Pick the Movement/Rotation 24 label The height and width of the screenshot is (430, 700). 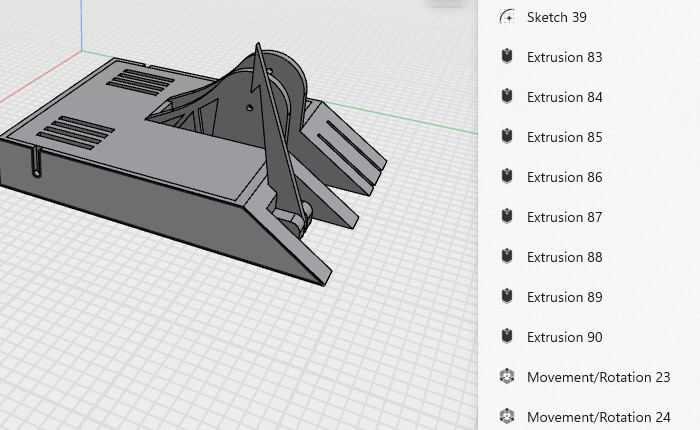(598, 417)
